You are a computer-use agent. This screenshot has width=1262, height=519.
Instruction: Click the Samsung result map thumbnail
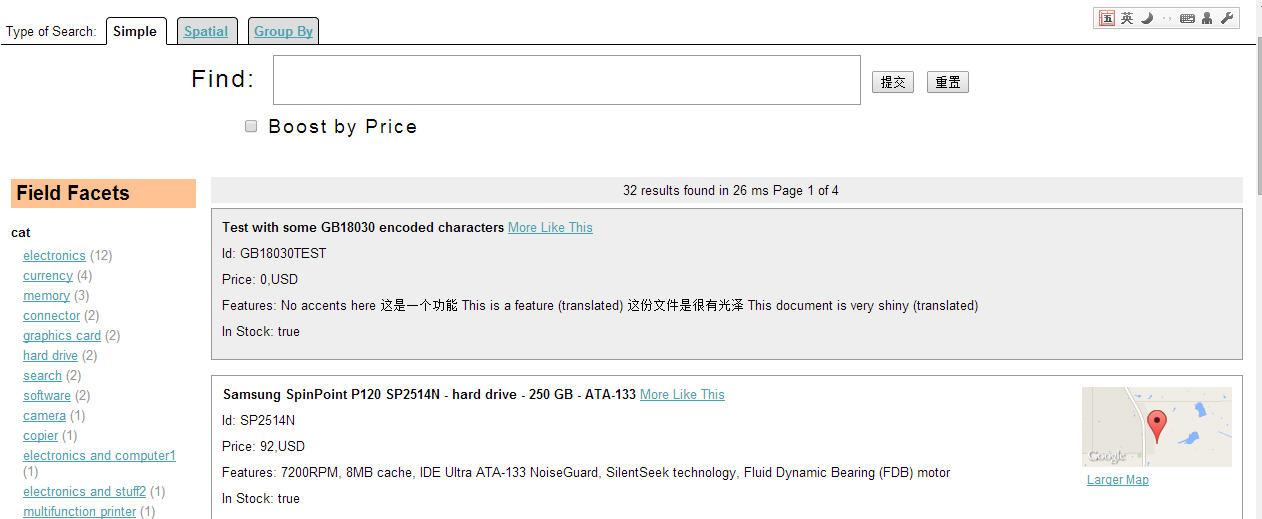(x=1157, y=427)
